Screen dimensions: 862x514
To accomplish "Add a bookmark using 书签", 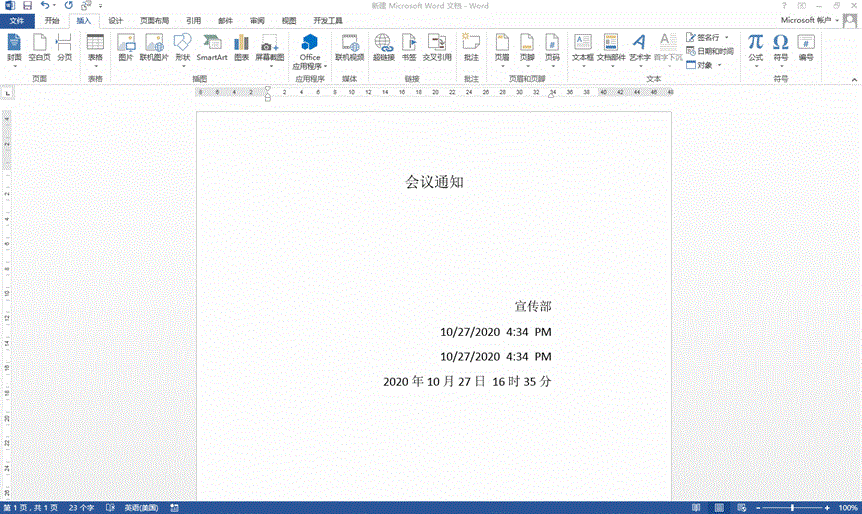I will (409, 47).
